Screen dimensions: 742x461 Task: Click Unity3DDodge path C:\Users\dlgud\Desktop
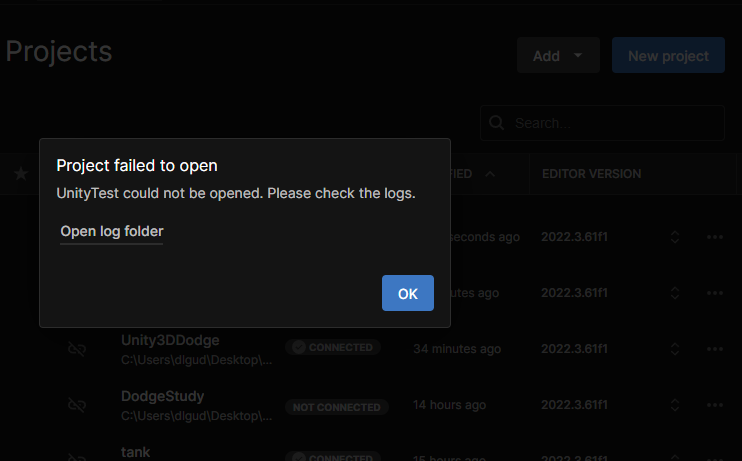coord(196,360)
